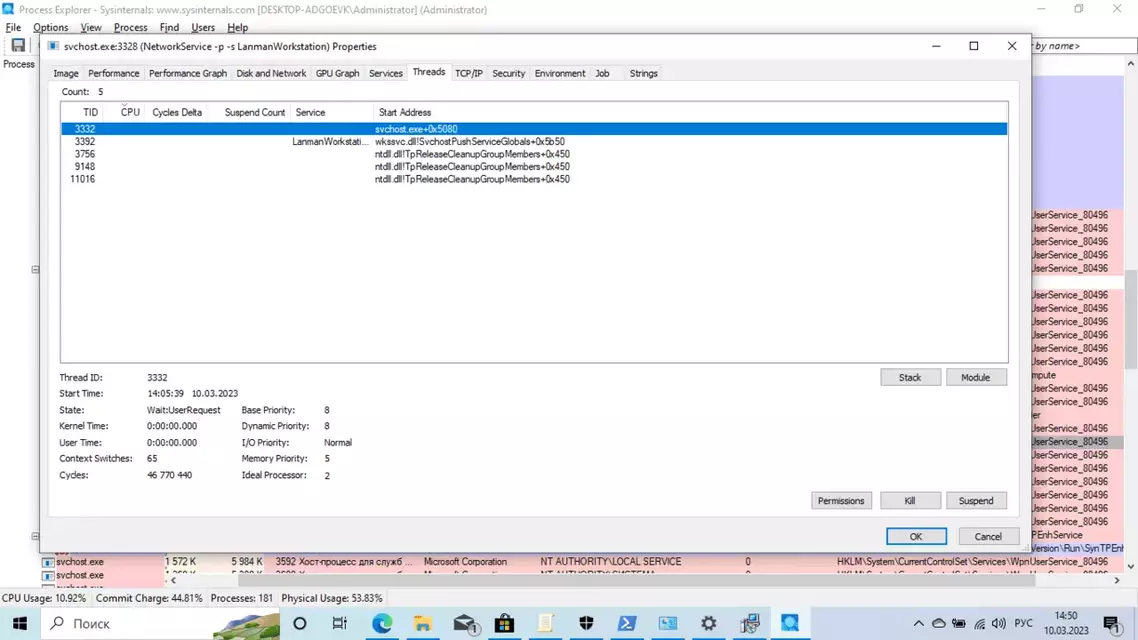1138x640 pixels.
Task: Open network Wi-Fi tray icon
Action: click(979, 623)
